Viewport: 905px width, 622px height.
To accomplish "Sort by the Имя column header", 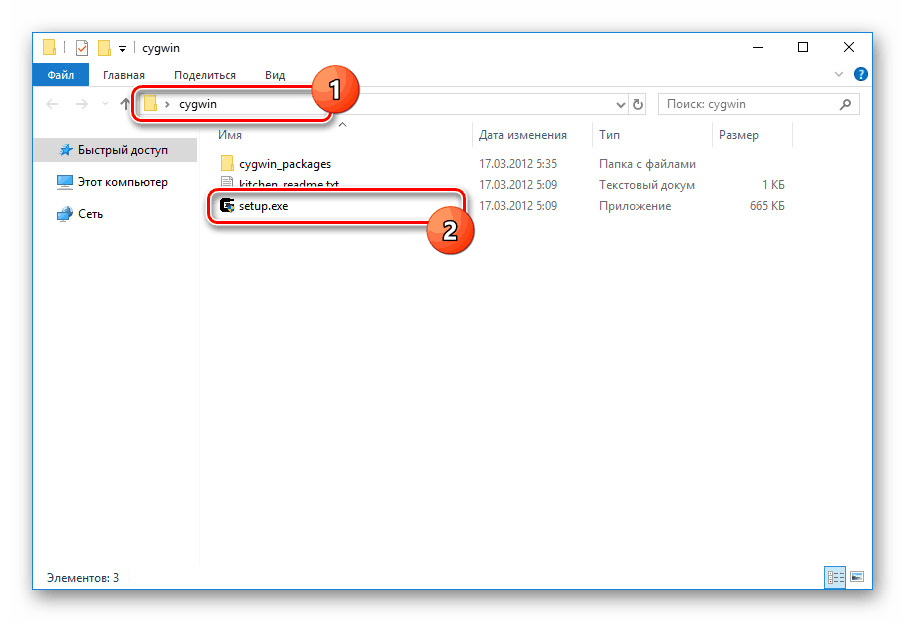I will (x=229, y=135).
